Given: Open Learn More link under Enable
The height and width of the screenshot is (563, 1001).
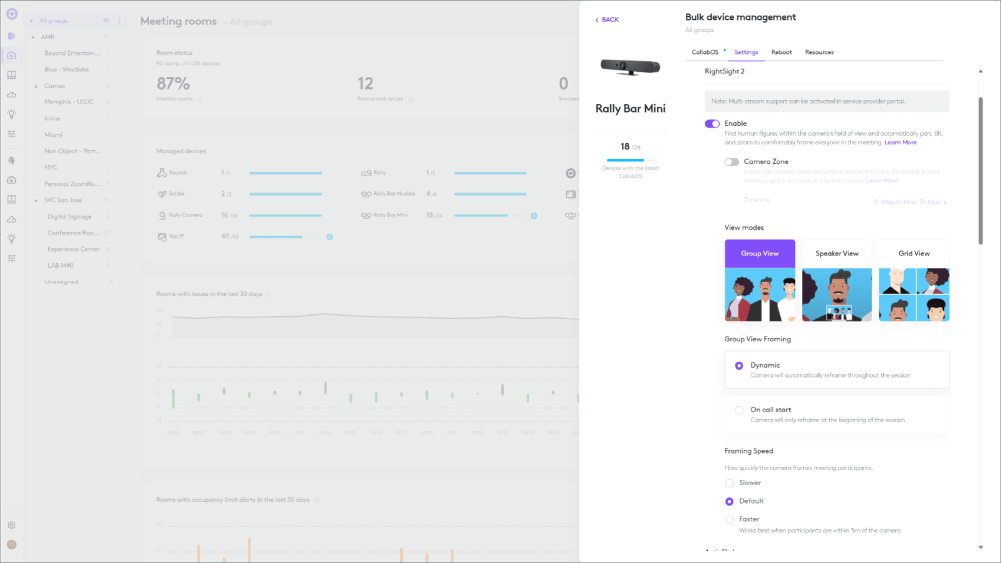Looking at the screenshot, I should [900, 142].
